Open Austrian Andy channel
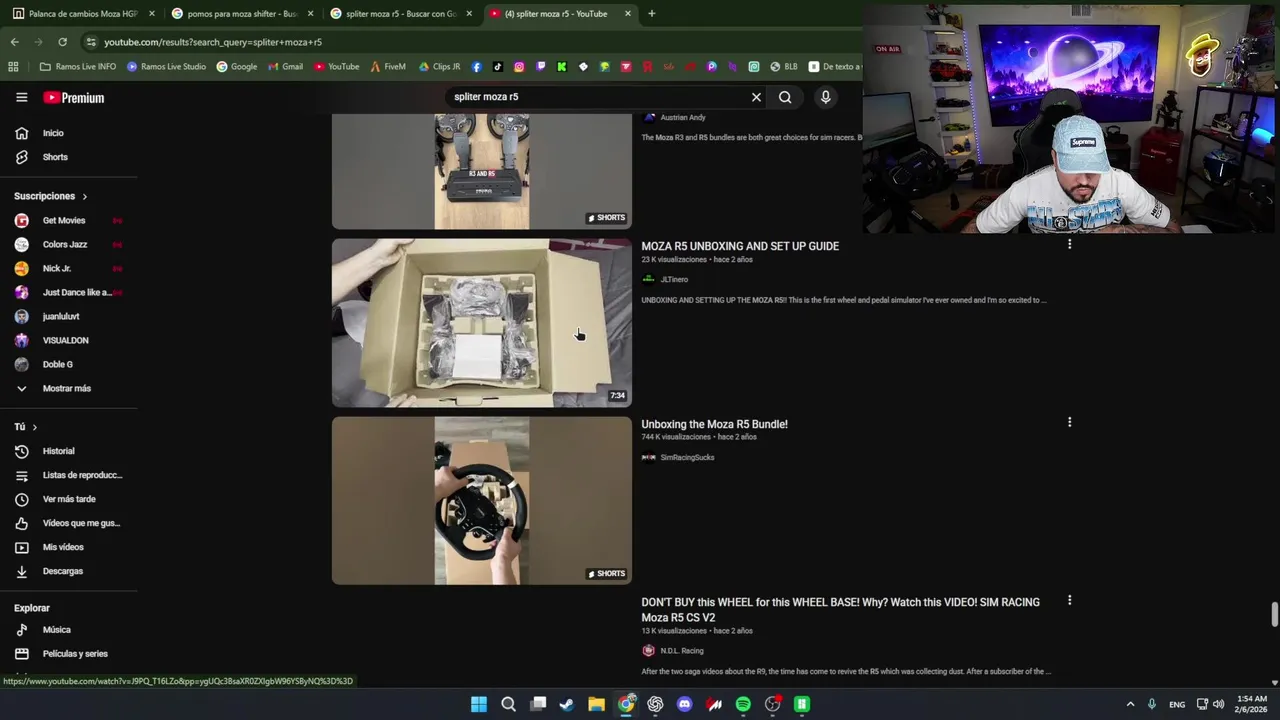The image size is (1280, 720). click(x=683, y=118)
